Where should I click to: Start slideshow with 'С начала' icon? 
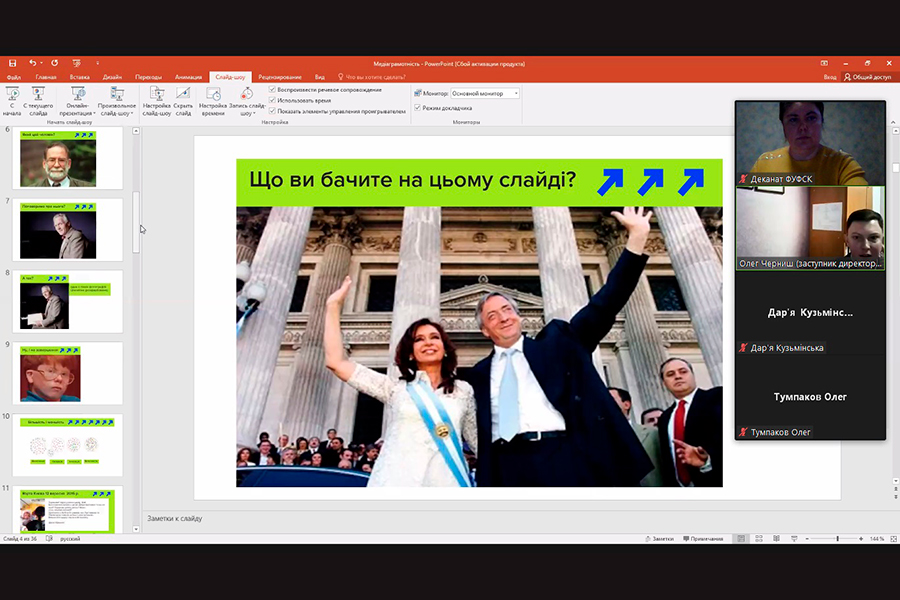12,101
